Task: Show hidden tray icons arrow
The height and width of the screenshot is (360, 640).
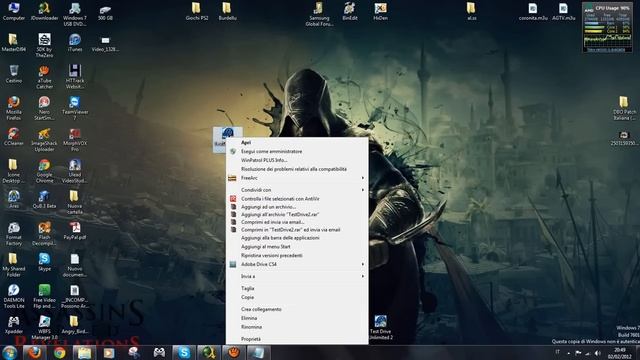Action: [569, 353]
